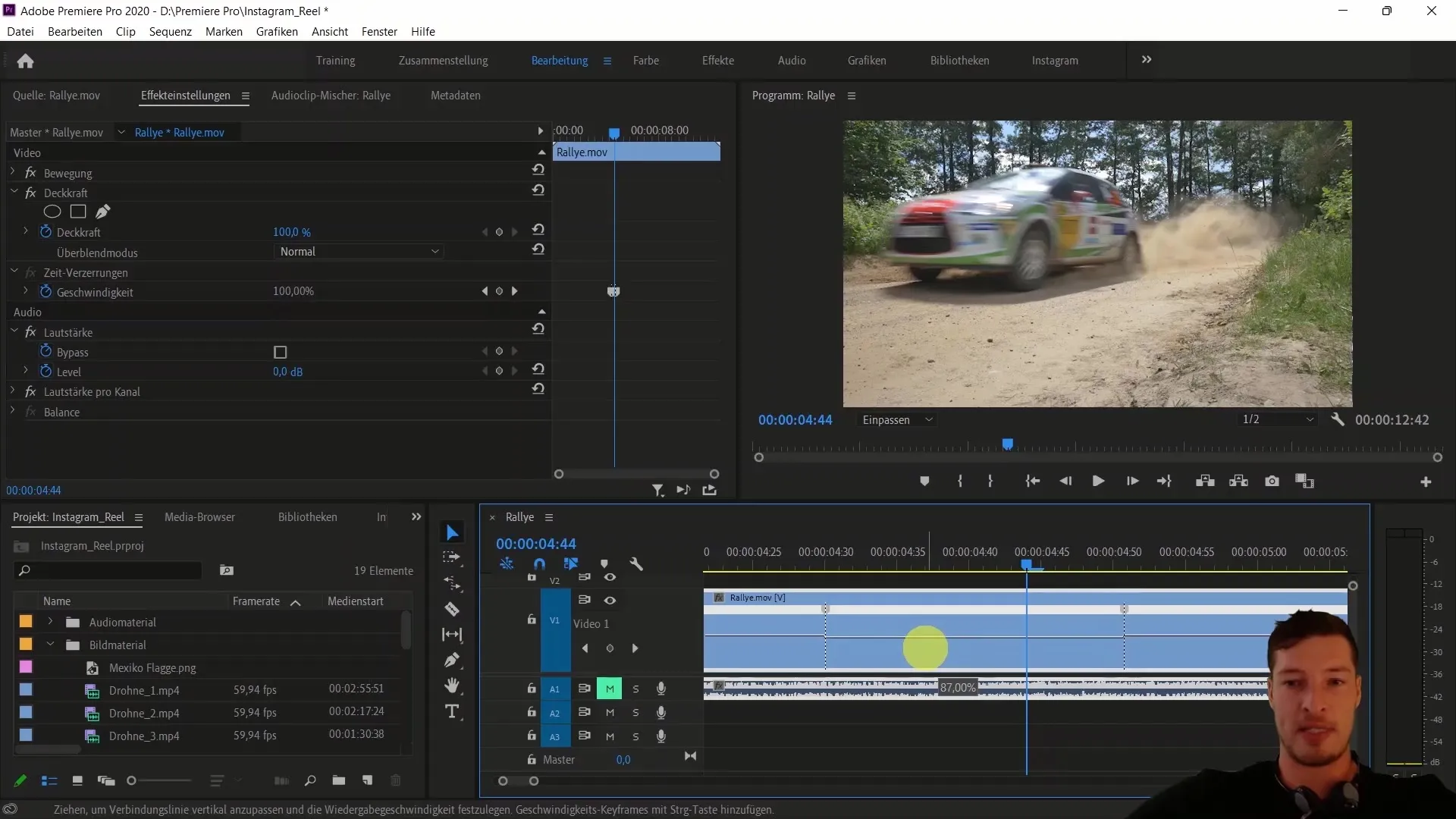The image size is (1456, 819).
Task: Click the project search field
Action: point(108,570)
